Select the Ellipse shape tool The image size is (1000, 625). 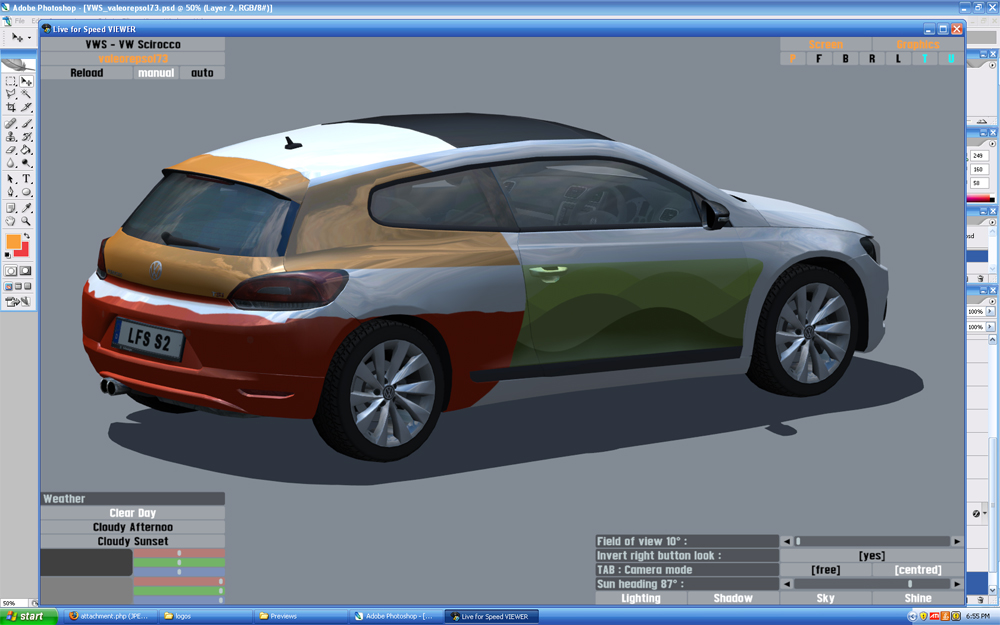26,192
